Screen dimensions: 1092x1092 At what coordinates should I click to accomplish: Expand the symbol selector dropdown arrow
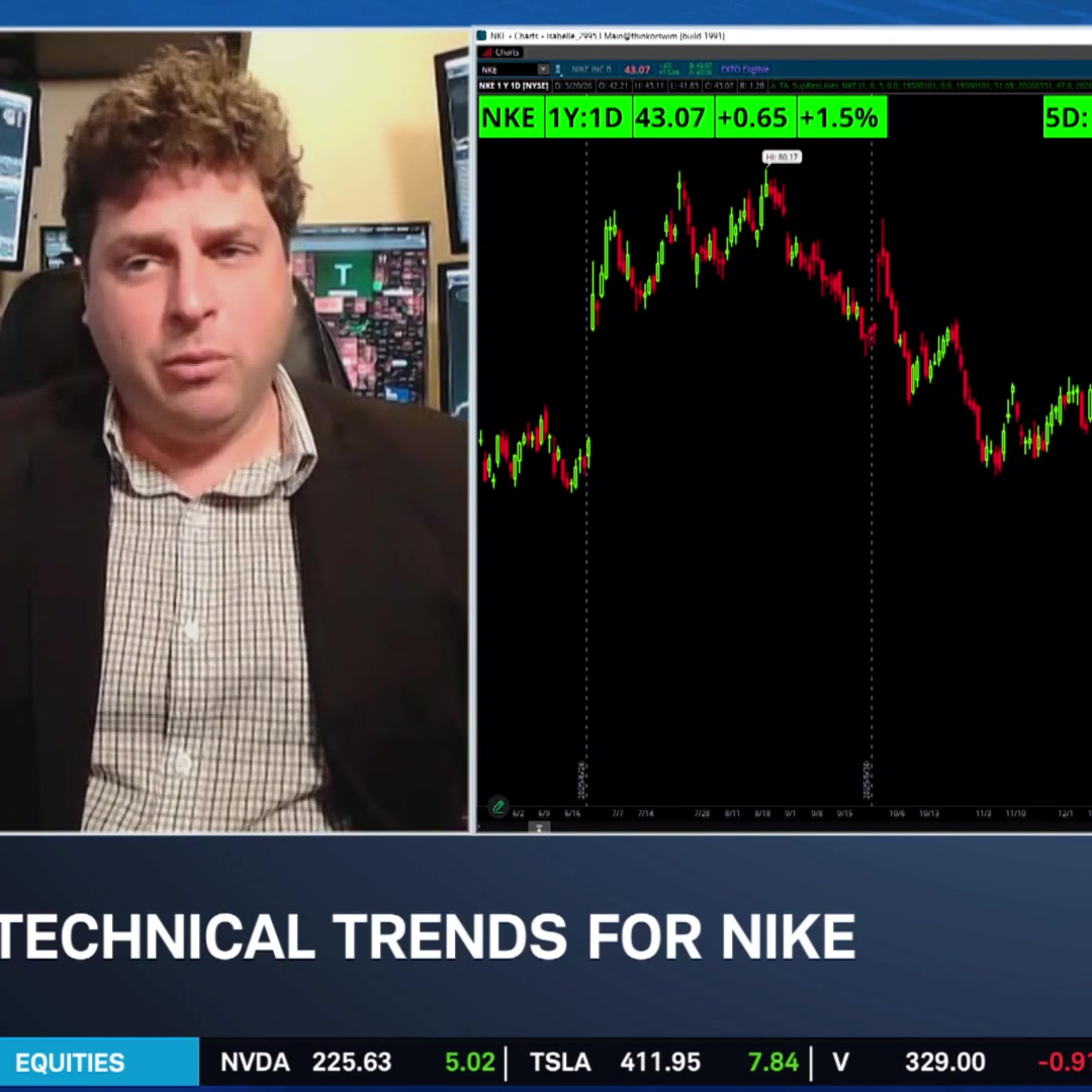(x=543, y=70)
